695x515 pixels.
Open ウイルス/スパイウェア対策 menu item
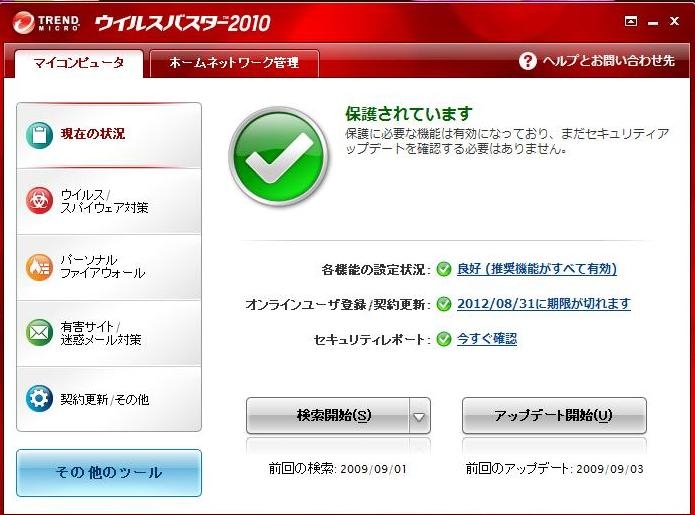pos(109,201)
